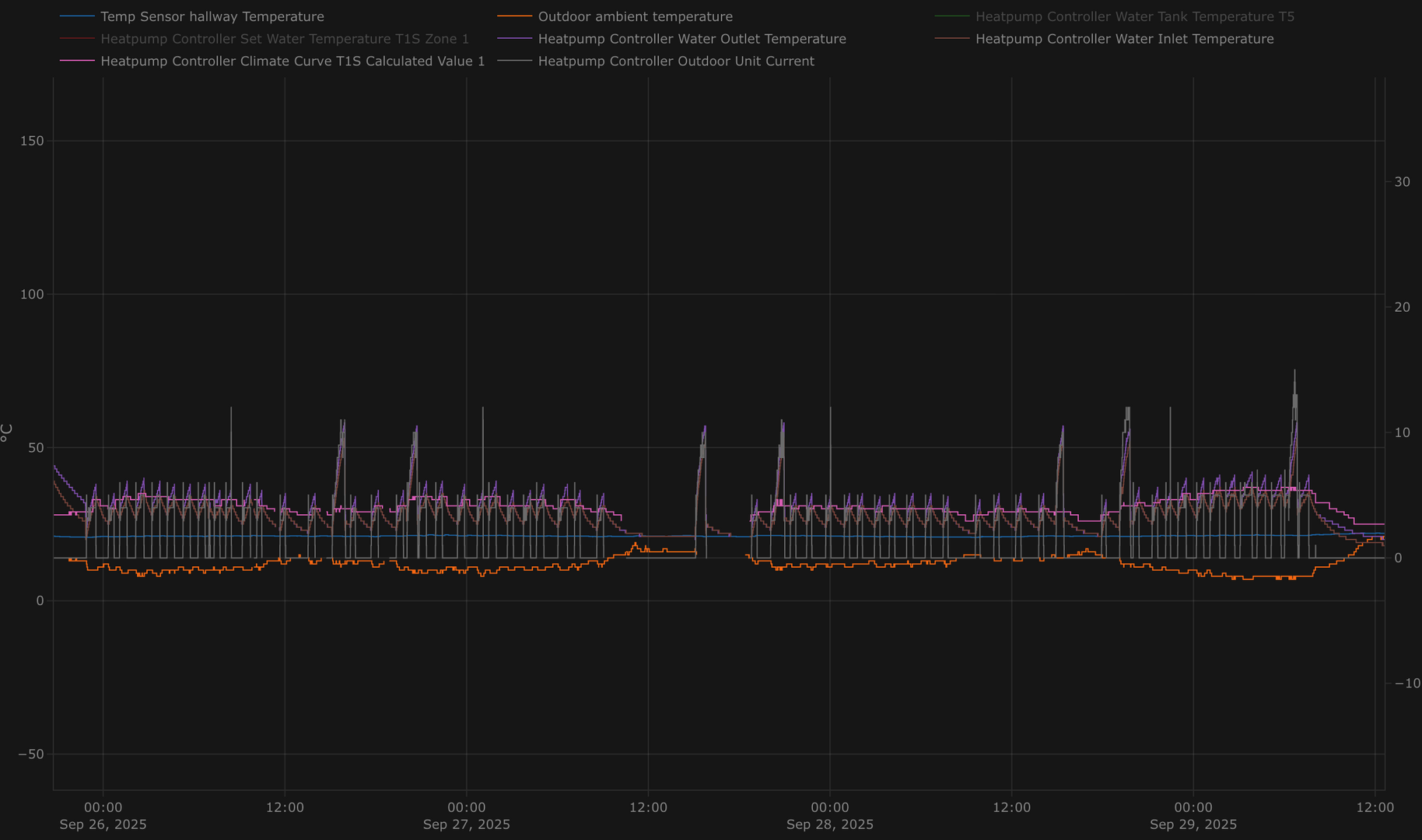Click the blue legend line for hallway temperature
The height and width of the screenshot is (840, 1422).
pyautogui.click(x=78, y=16)
